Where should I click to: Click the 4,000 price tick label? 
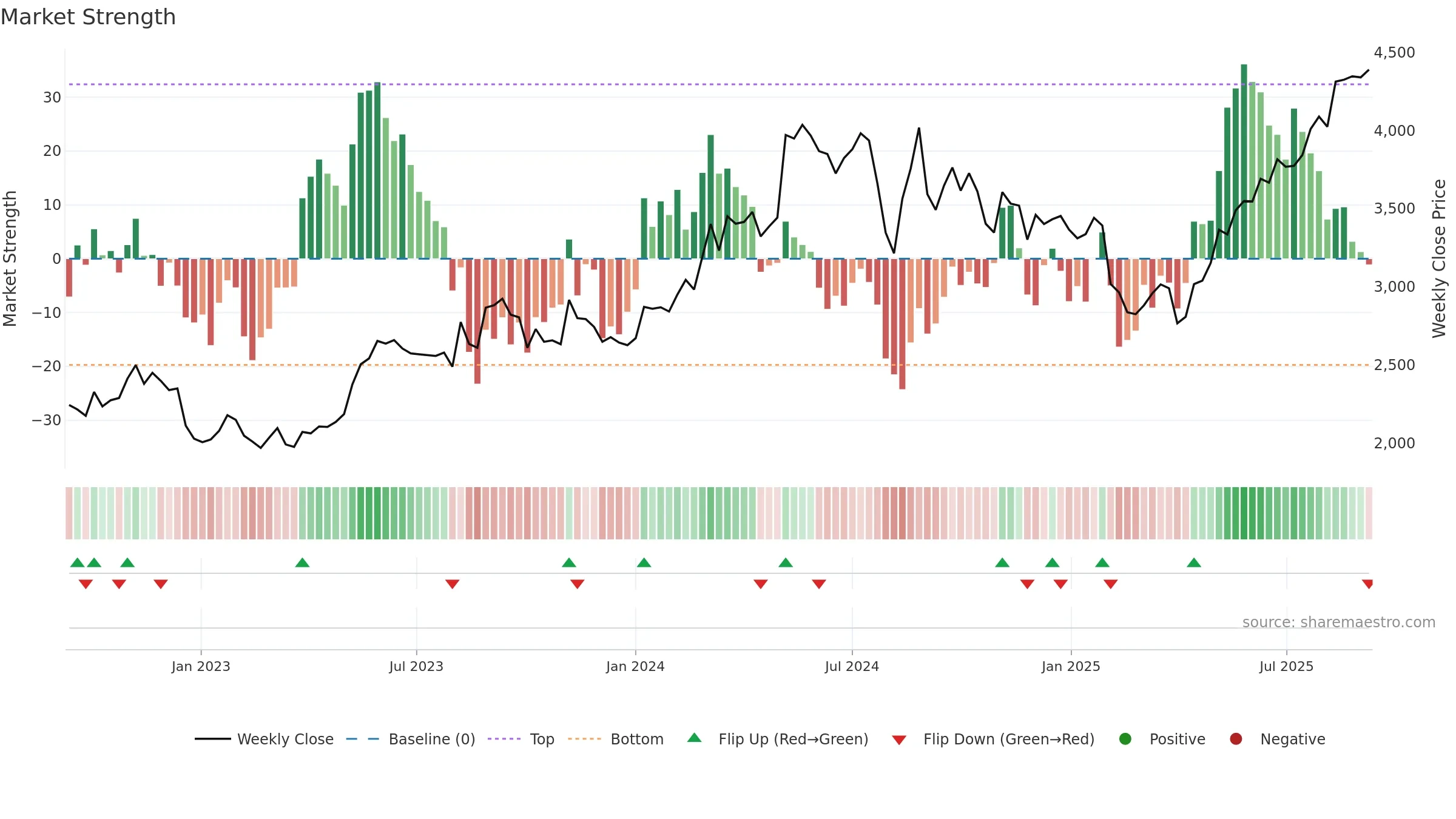(x=1394, y=130)
